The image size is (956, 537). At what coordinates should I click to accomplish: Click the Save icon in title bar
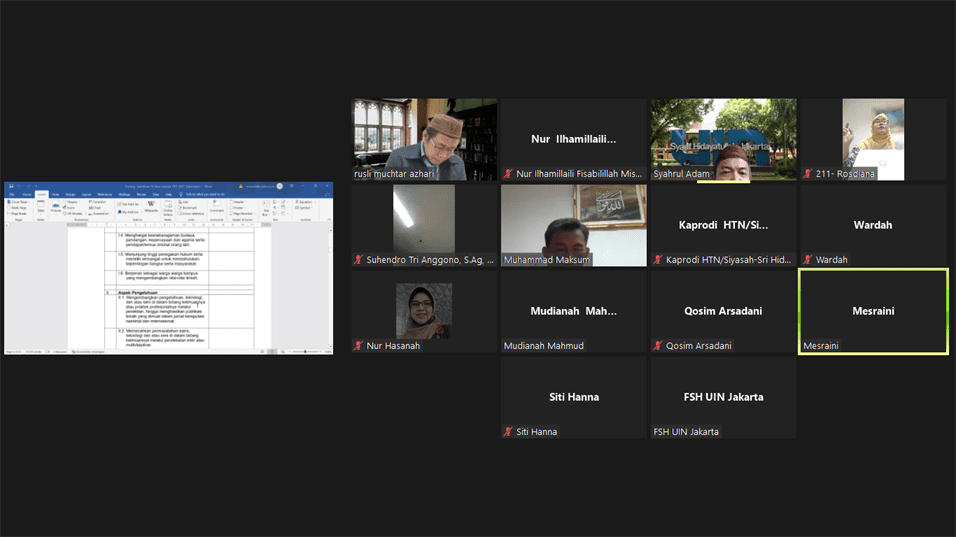pos(9,186)
